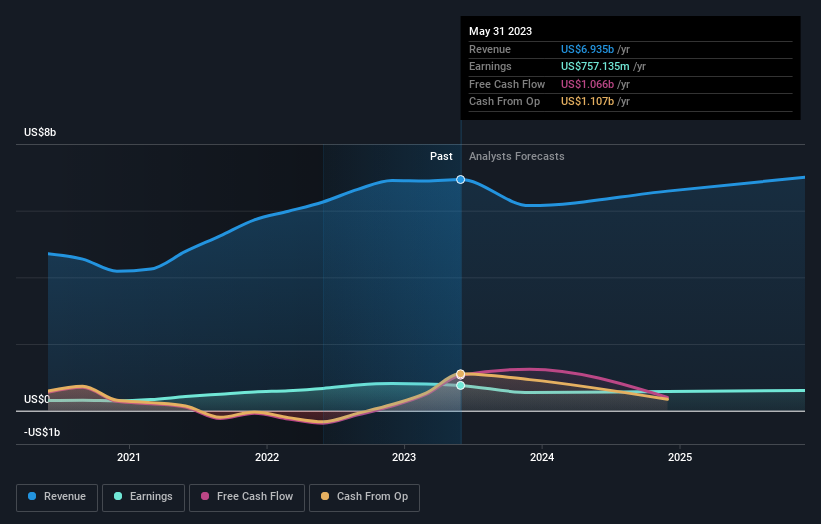Click the Free Cash Flow label in tooltip

pos(507,84)
